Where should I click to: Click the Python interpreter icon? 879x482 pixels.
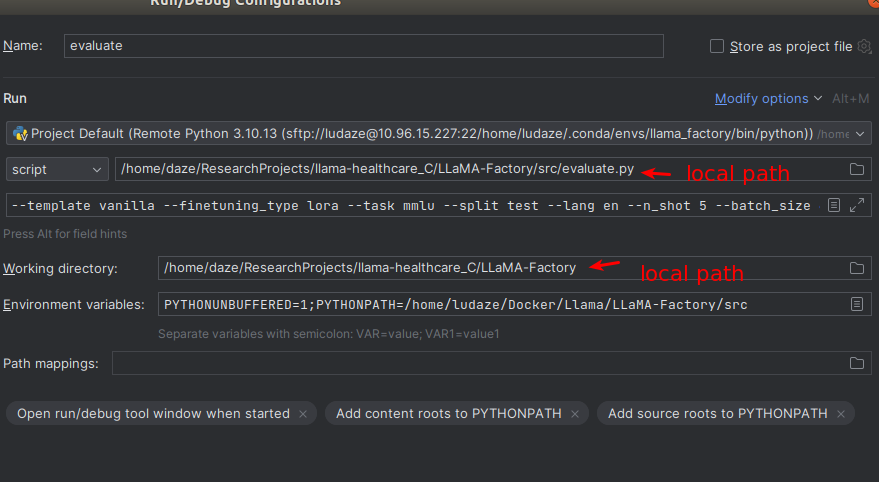pyautogui.click(x=20, y=133)
